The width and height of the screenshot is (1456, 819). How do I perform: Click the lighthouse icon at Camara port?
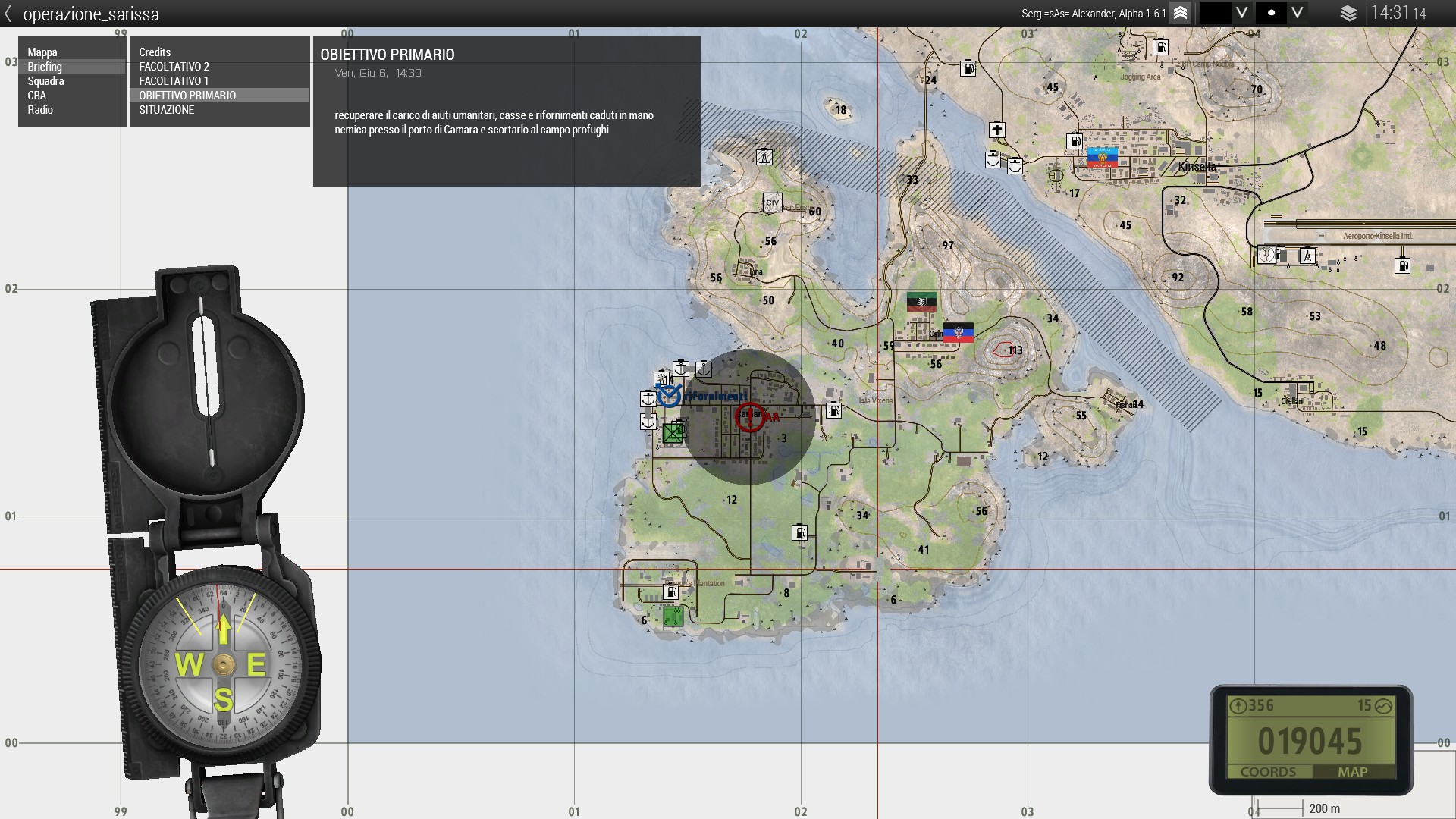tap(662, 378)
